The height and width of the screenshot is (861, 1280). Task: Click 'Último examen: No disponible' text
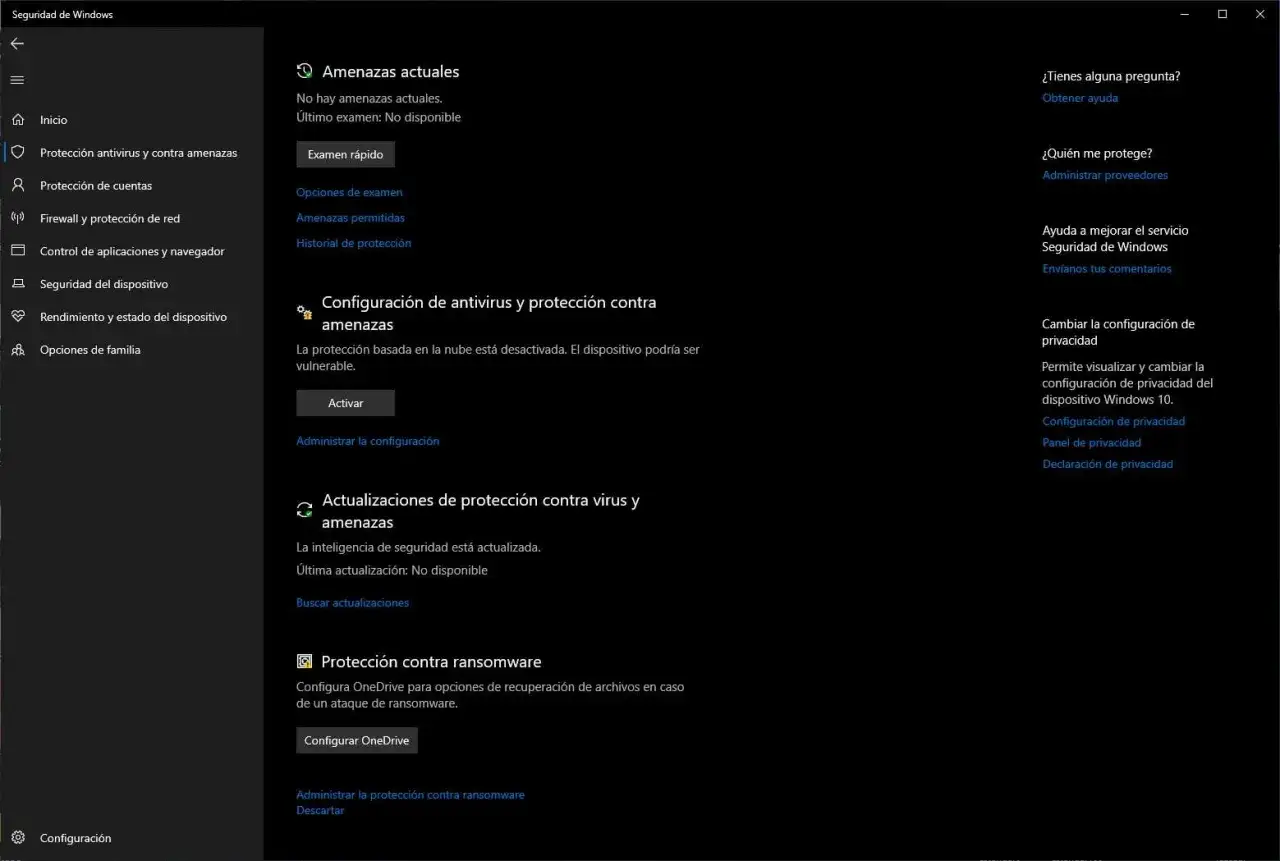click(378, 117)
